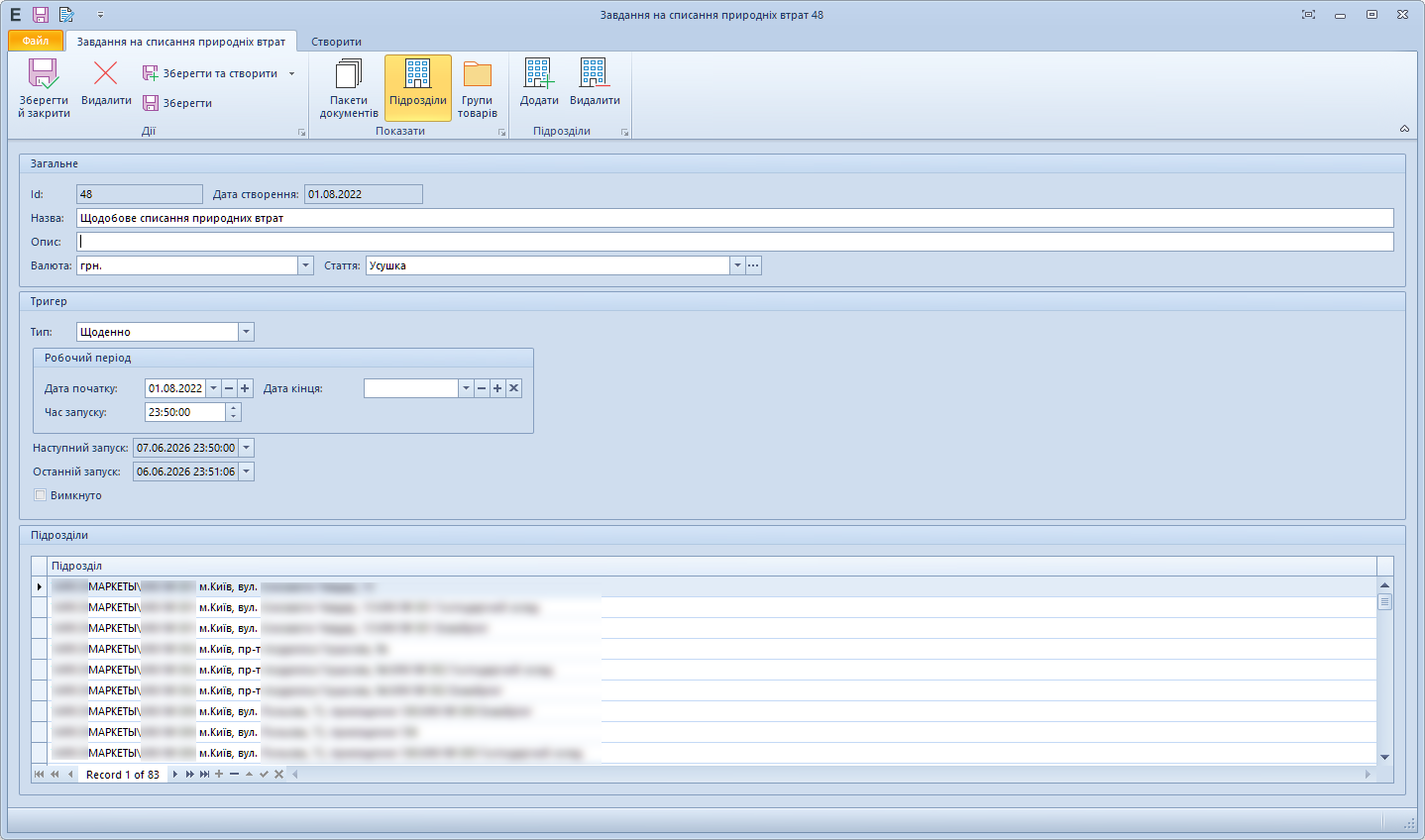Click the E application logo icon

[15, 15]
